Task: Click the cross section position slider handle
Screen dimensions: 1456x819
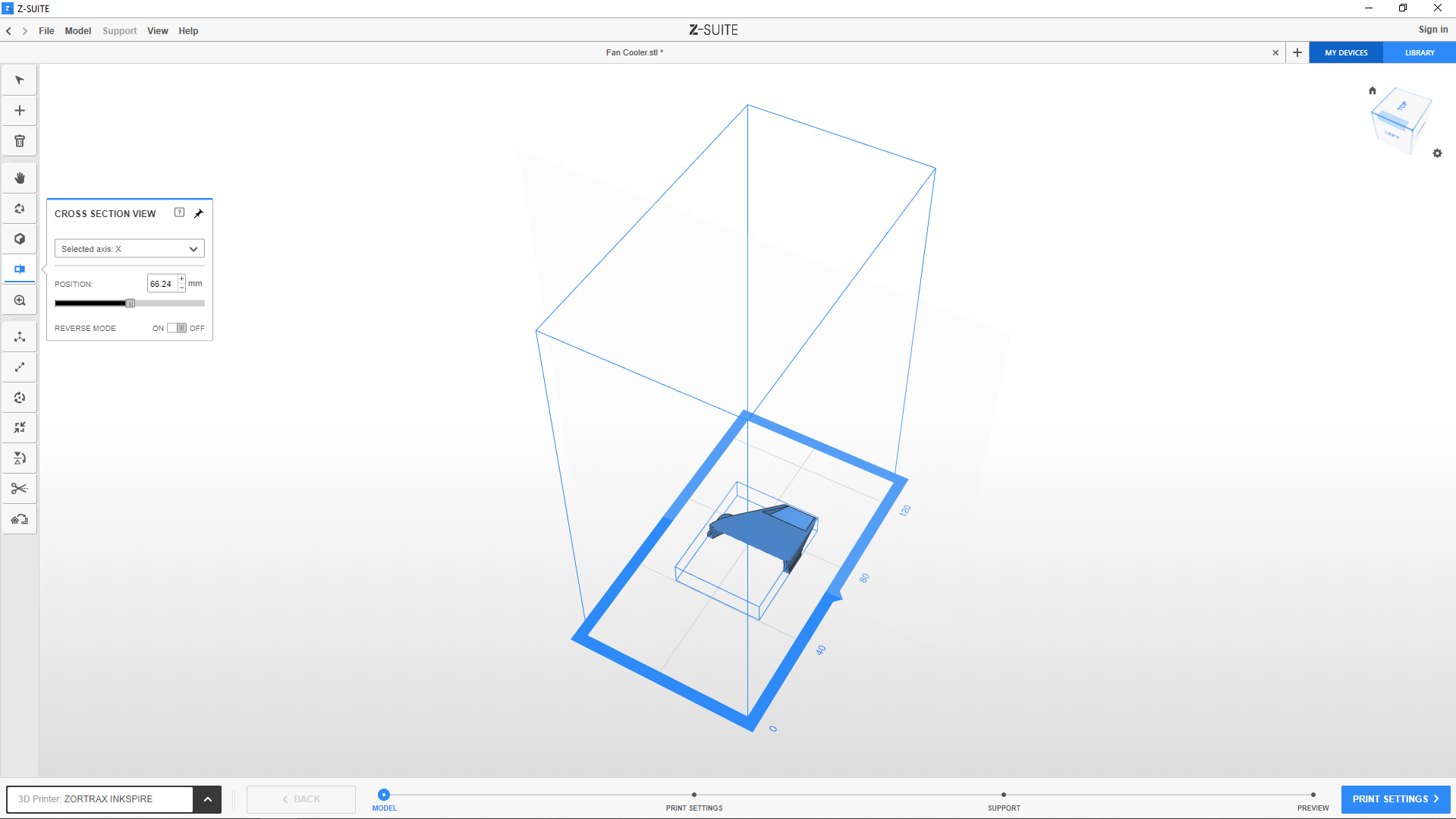Action: (x=131, y=304)
